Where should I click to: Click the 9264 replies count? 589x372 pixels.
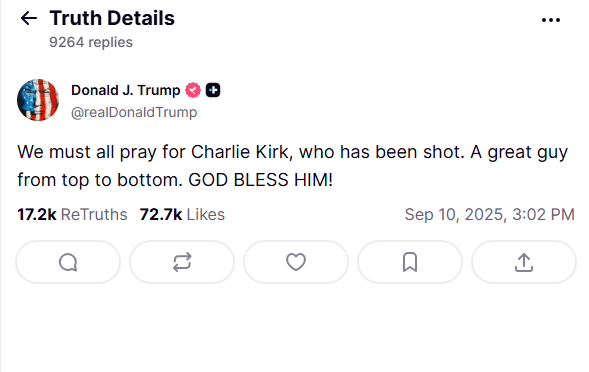coord(91,42)
